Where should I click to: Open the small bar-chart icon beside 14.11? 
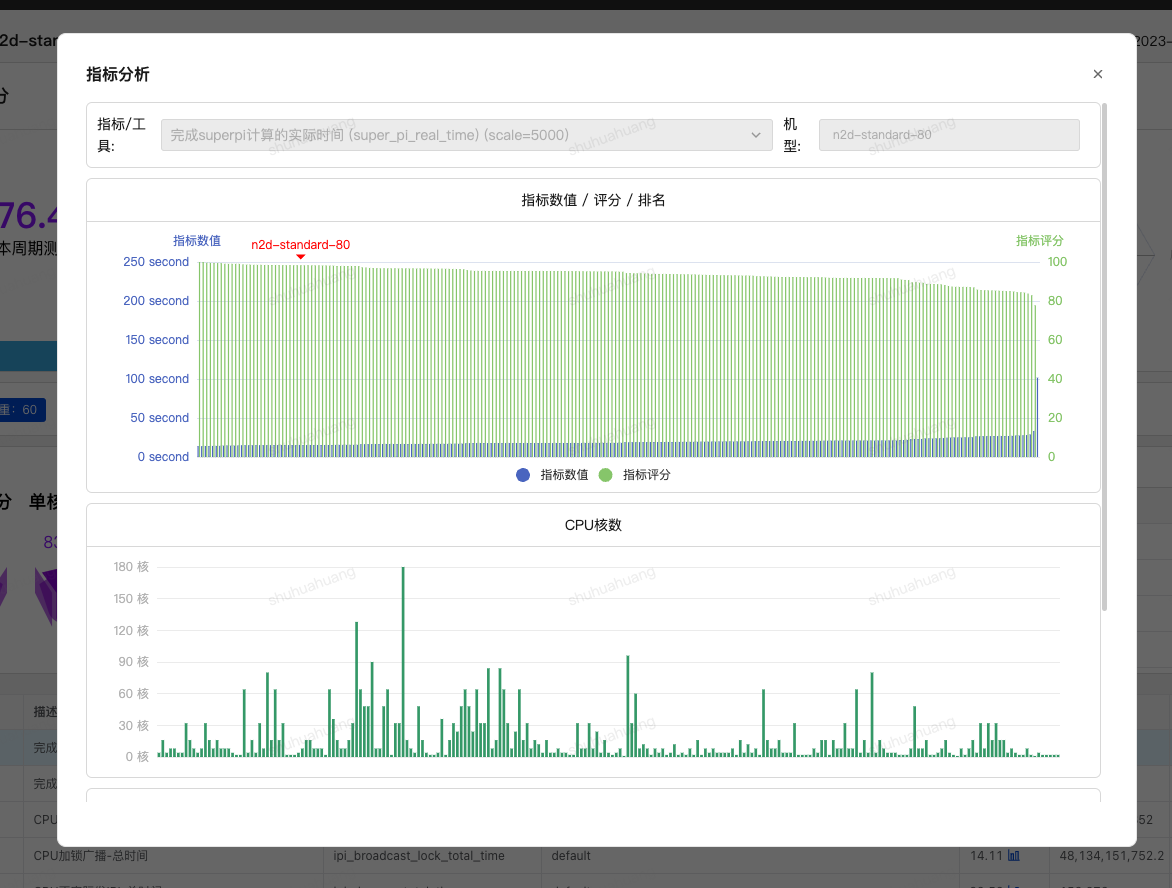pos(1014,856)
